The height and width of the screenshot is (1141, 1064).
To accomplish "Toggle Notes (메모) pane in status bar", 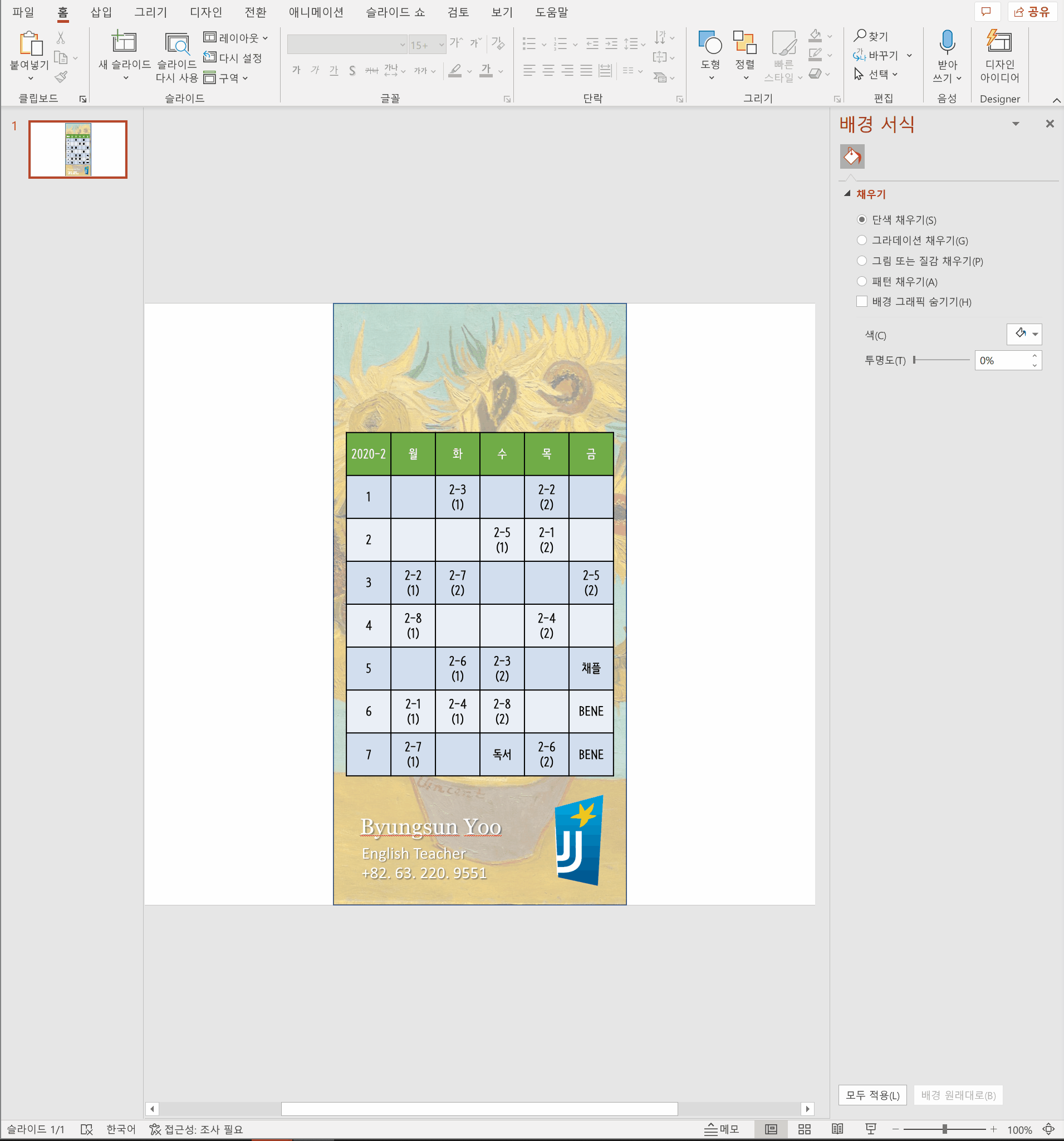I will (722, 1129).
